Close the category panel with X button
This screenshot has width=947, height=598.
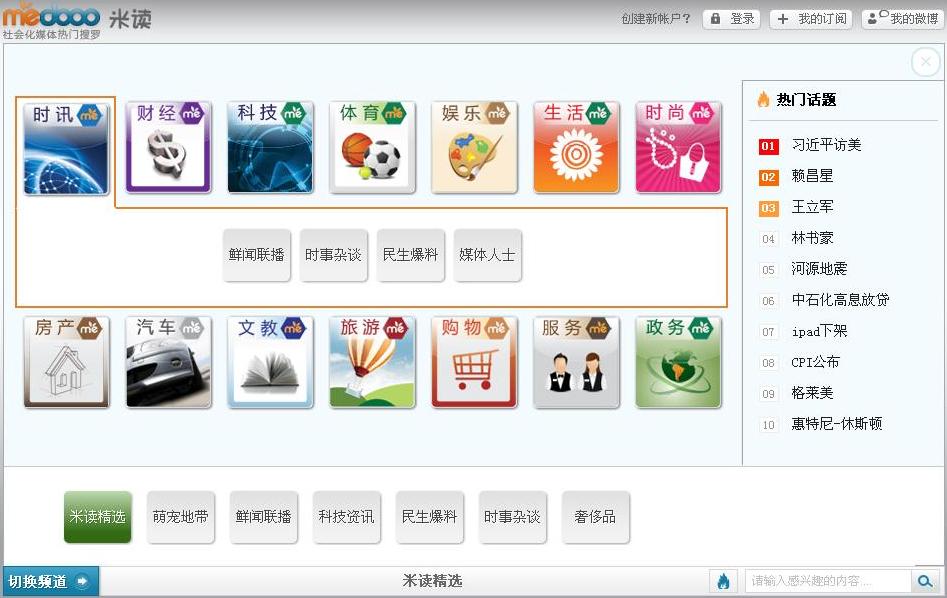[x=925, y=62]
